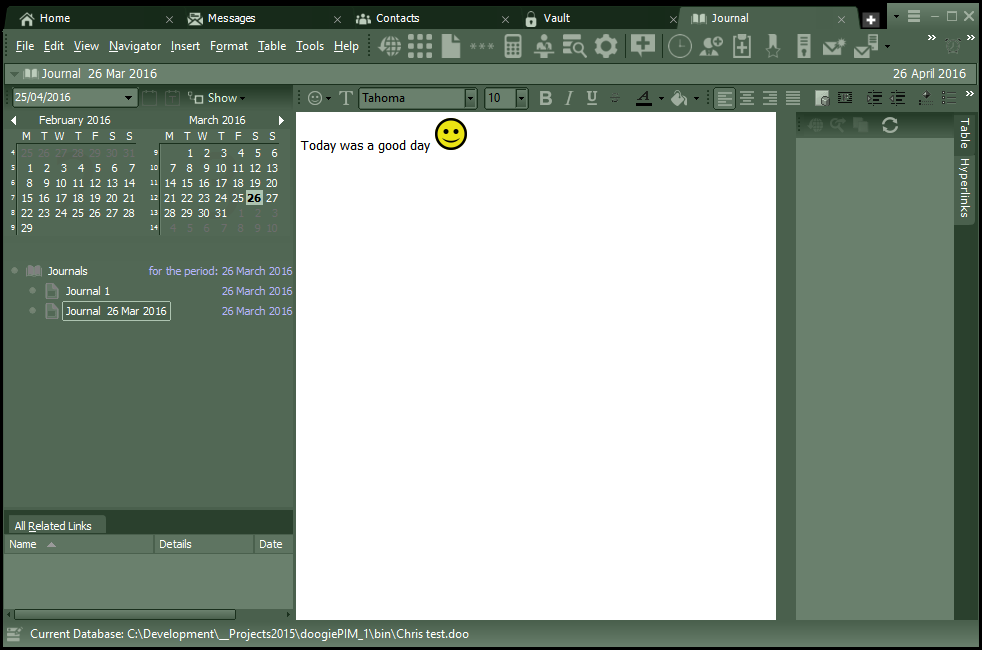The height and width of the screenshot is (650, 982).
Task: Click the speech bubble plus icon
Action: click(643, 45)
